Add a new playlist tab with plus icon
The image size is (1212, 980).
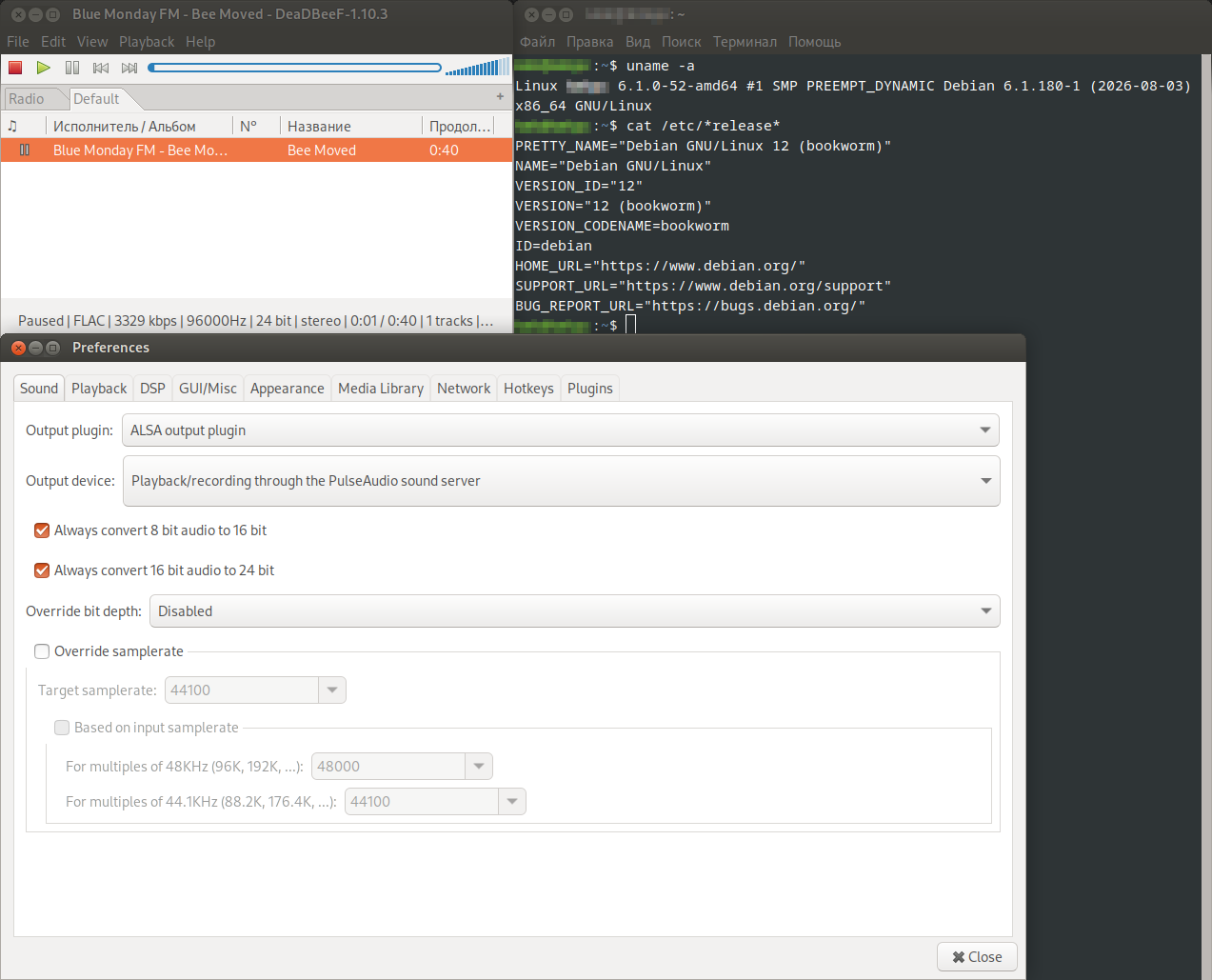500,96
